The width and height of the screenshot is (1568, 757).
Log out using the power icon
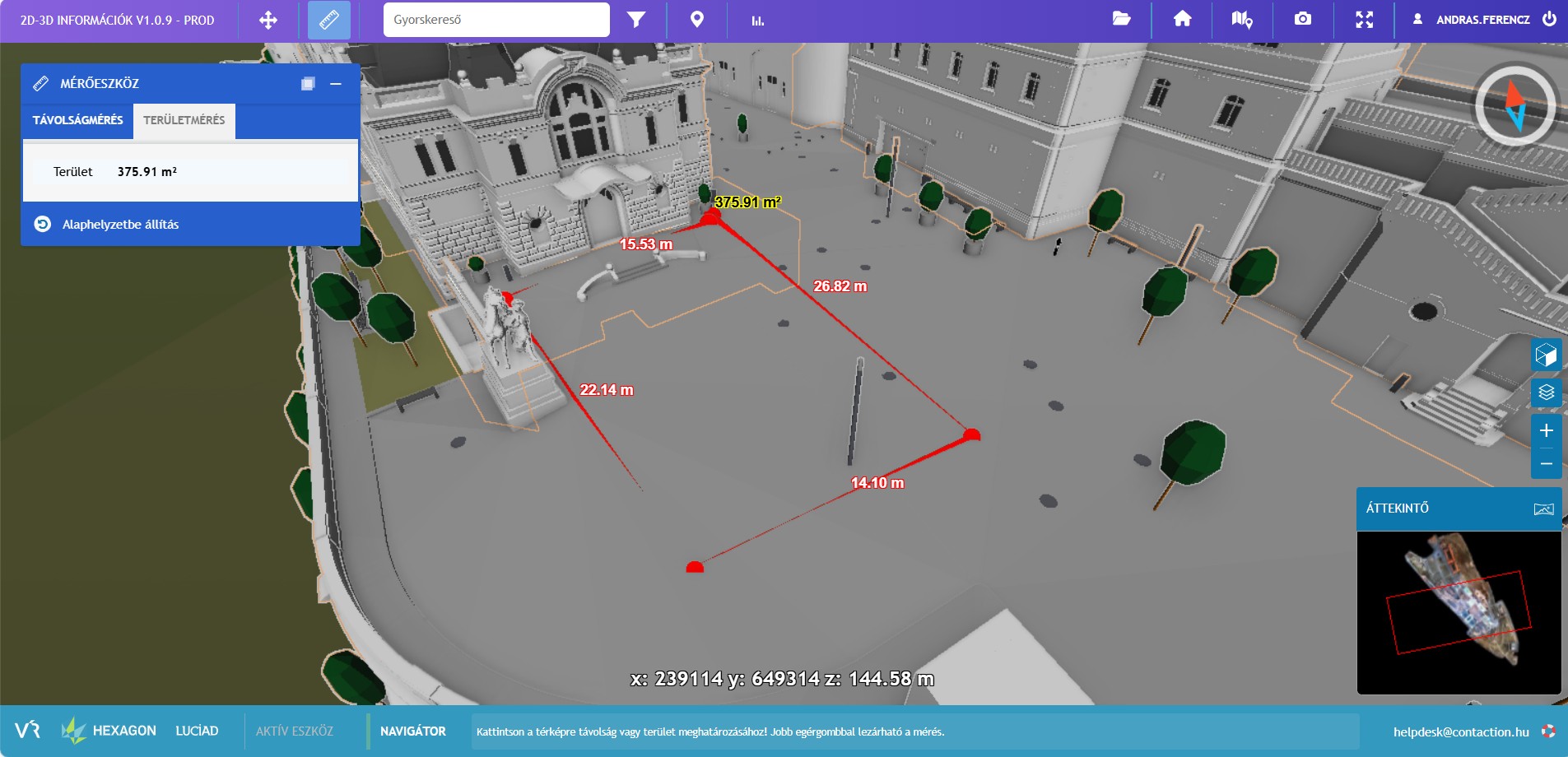[x=1549, y=19]
